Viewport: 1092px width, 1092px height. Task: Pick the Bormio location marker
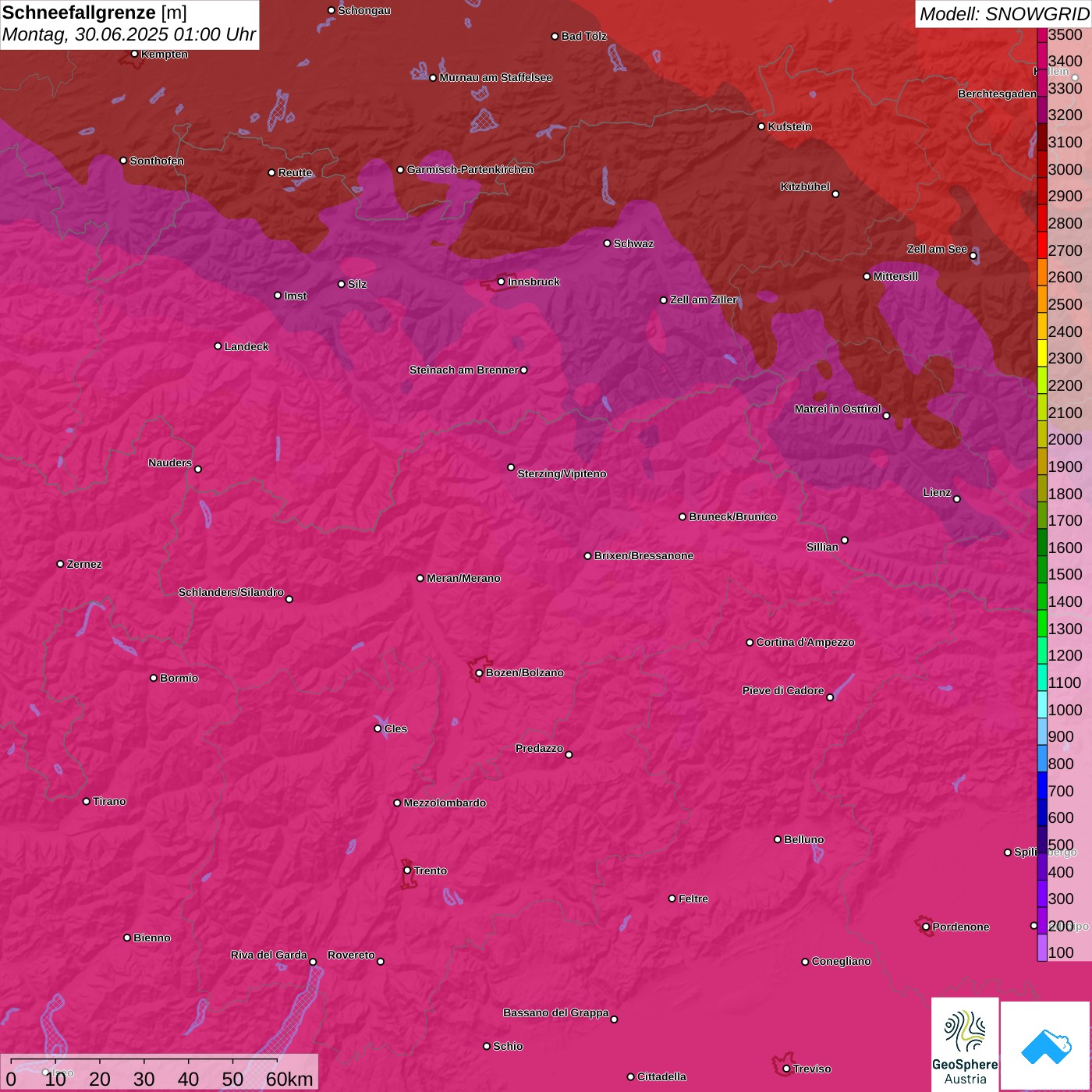tap(154, 678)
